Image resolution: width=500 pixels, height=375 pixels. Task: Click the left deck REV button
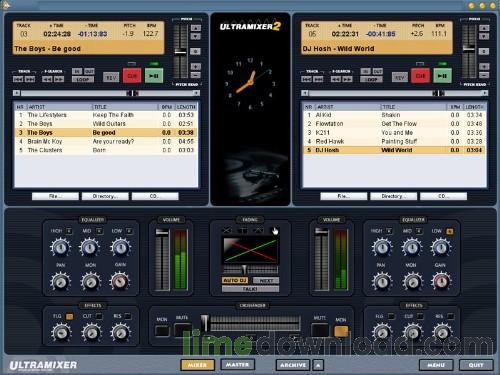[x=111, y=77]
